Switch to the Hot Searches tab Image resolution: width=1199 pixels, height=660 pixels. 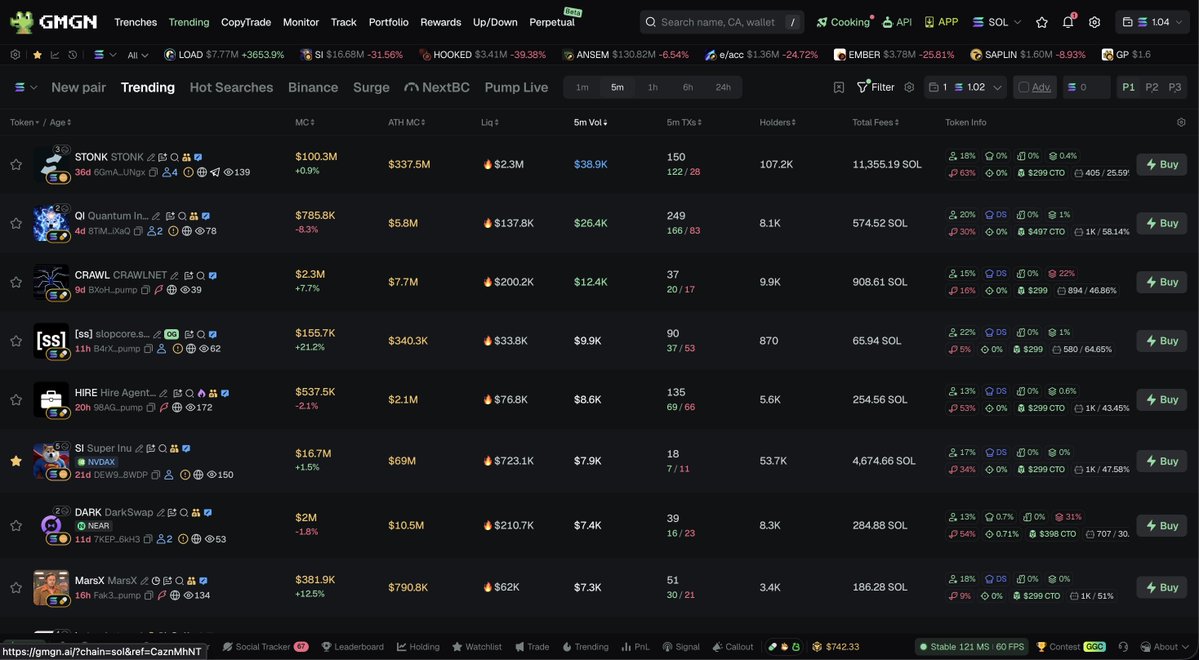[x=231, y=87]
